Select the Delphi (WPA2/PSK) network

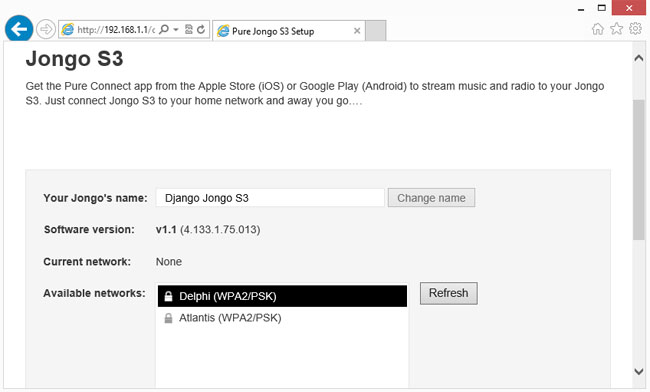point(282,296)
